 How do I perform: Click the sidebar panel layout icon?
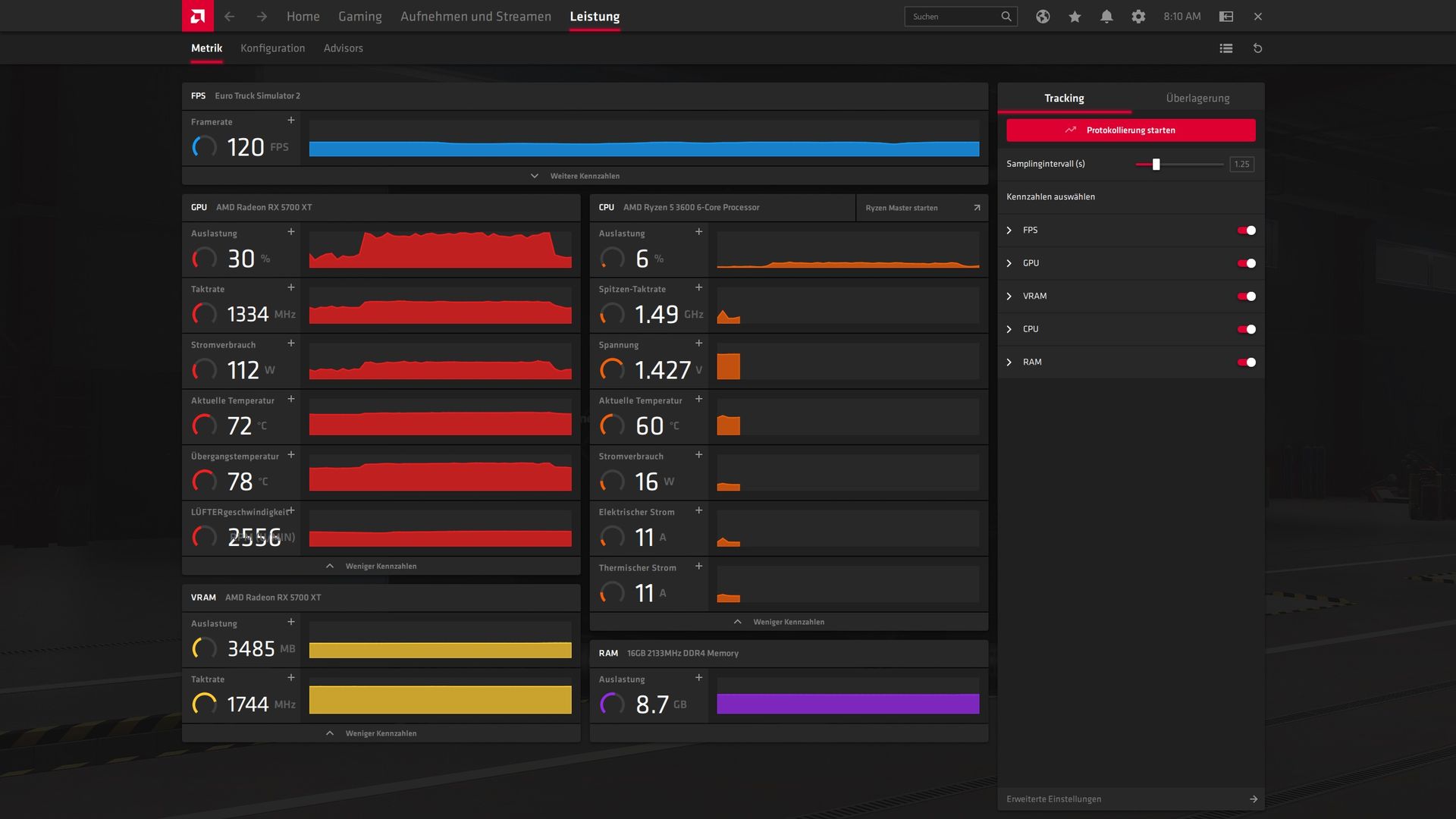[1225, 17]
